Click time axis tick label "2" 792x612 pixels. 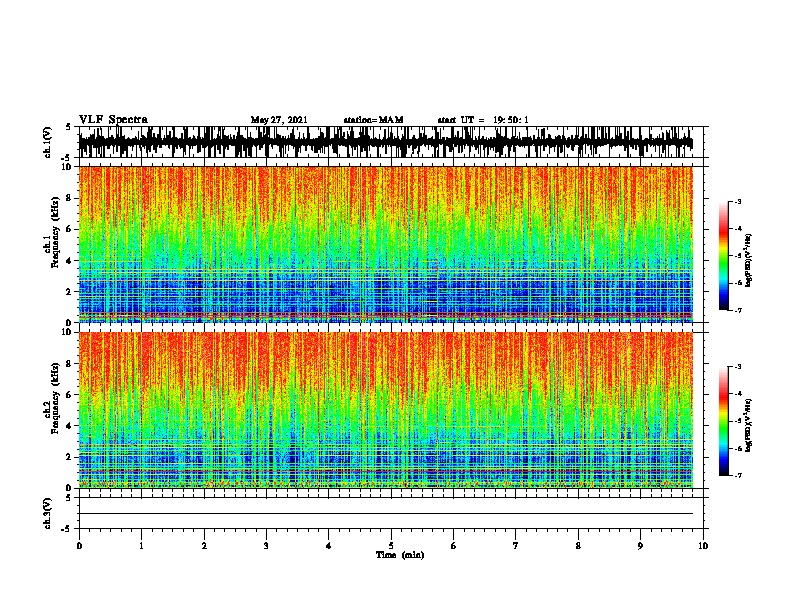[204, 546]
